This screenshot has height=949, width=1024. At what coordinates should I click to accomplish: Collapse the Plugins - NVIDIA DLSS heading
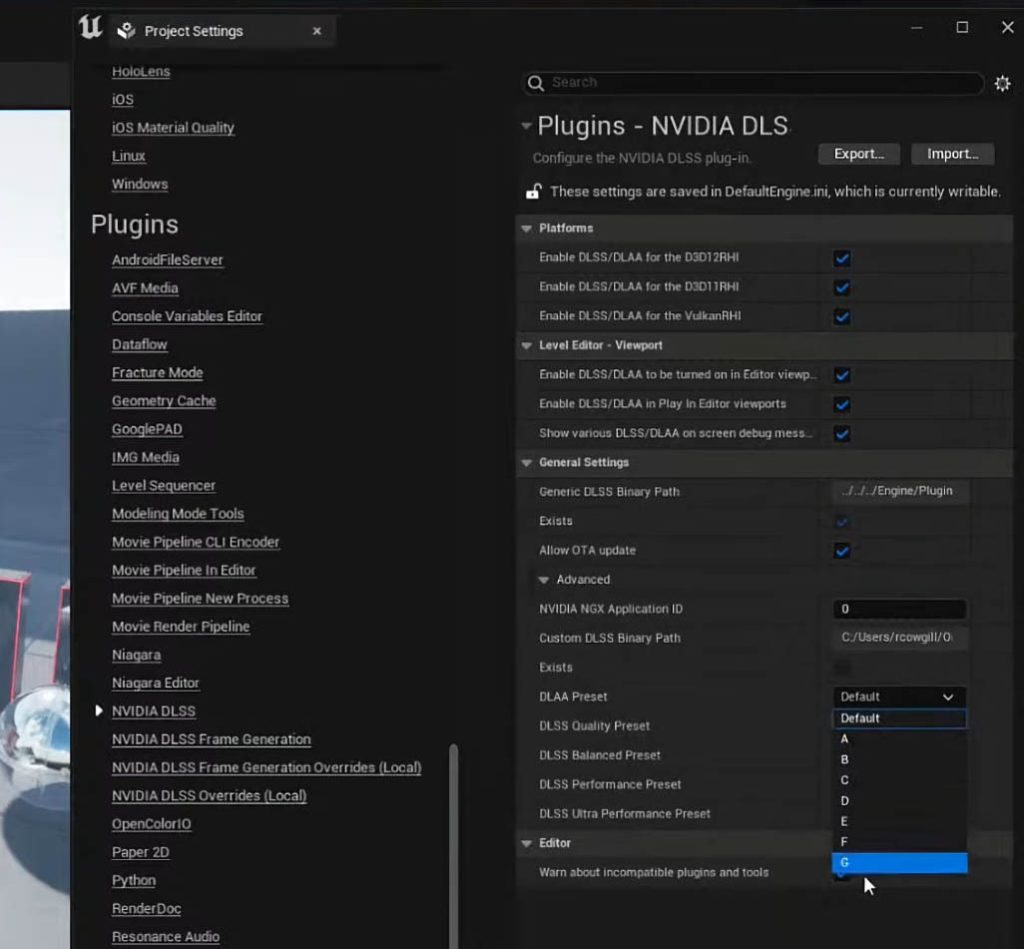pyautogui.click(x=526, y=126)
